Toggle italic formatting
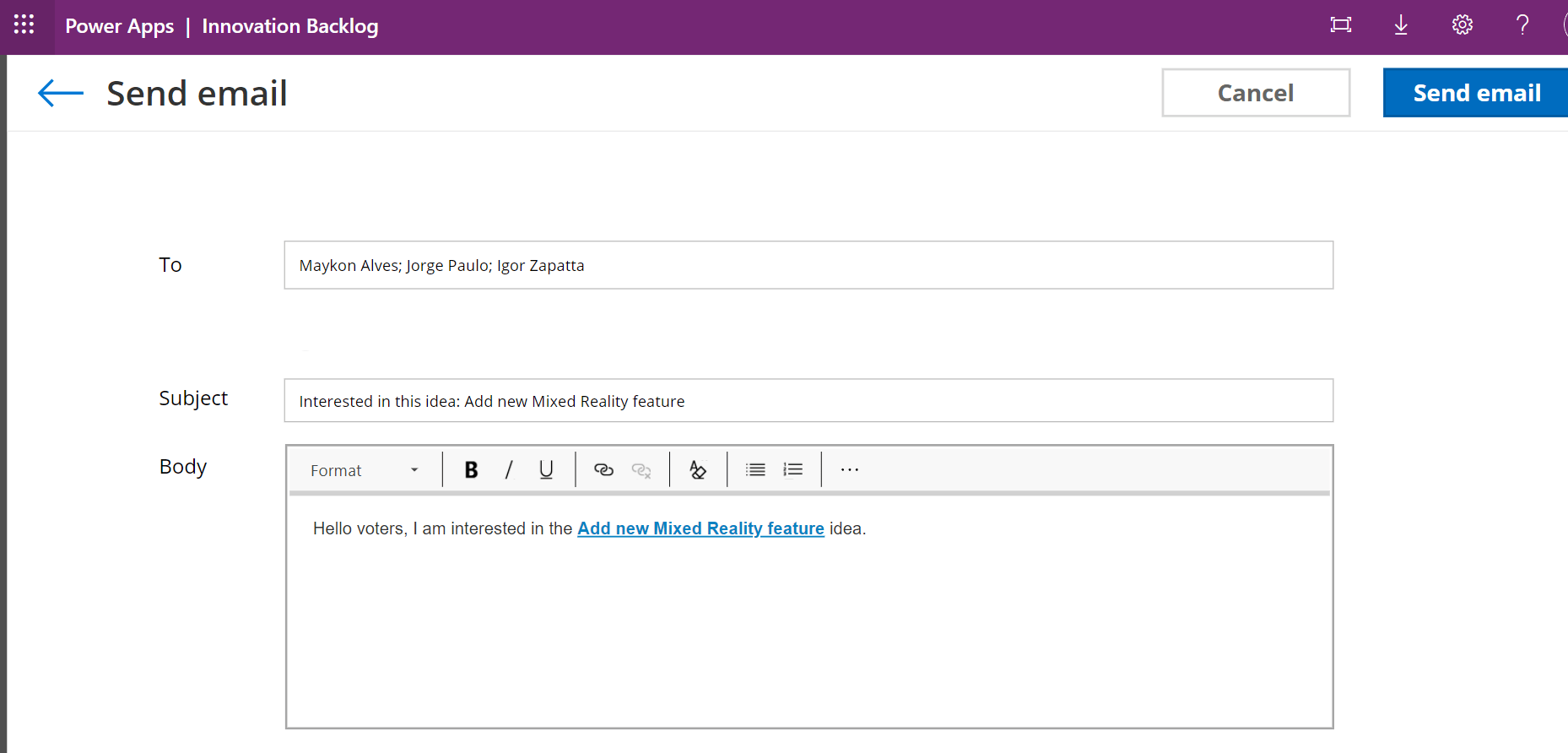 click(x=509, y=470)
